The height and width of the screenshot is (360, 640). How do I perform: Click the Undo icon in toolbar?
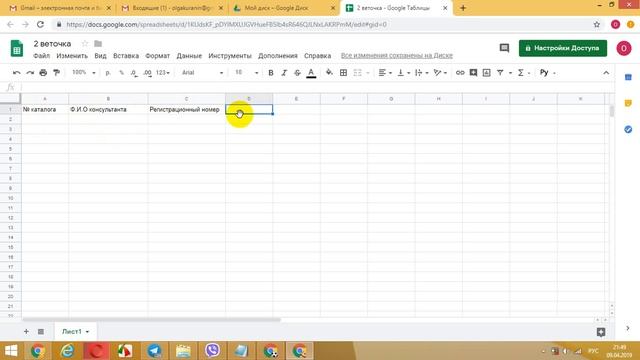(x=17, y=73)
